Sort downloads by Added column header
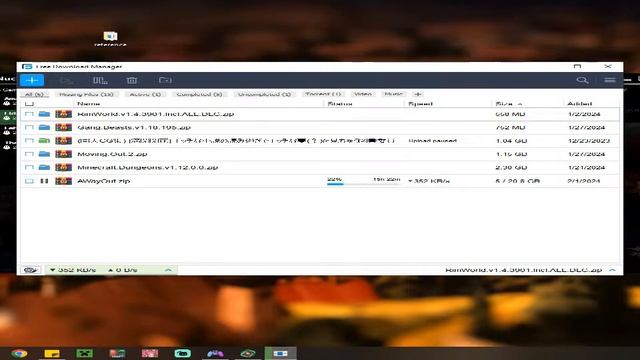Viewport: 640px width, 360px height. click(580, 104)
